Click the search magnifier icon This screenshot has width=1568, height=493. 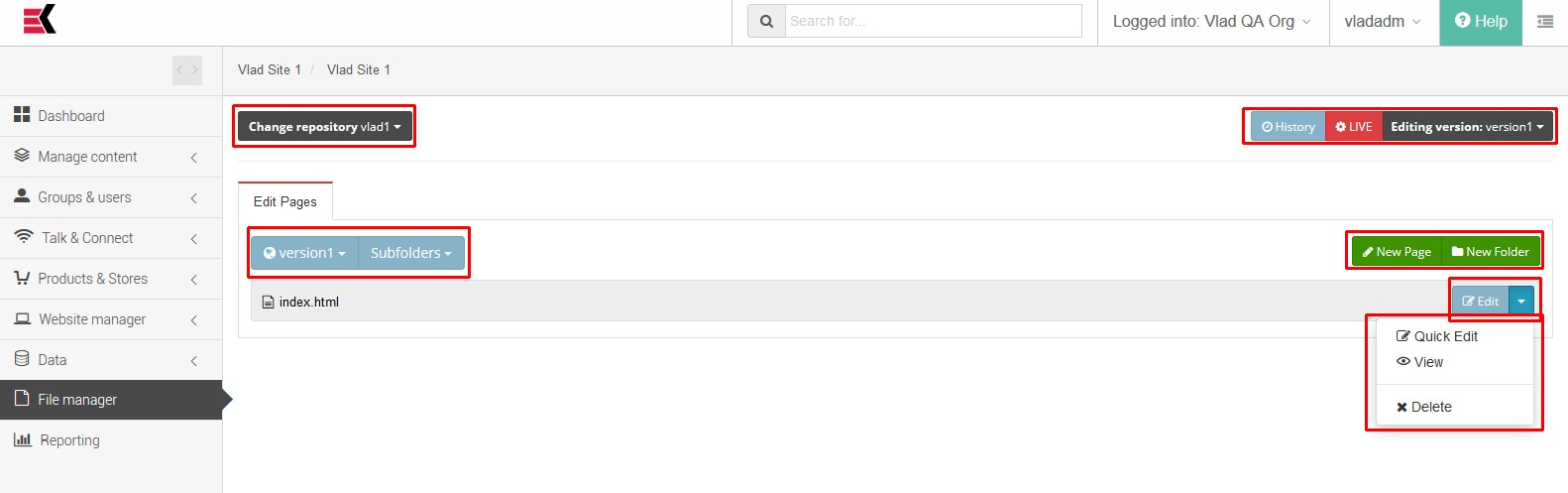766,21
